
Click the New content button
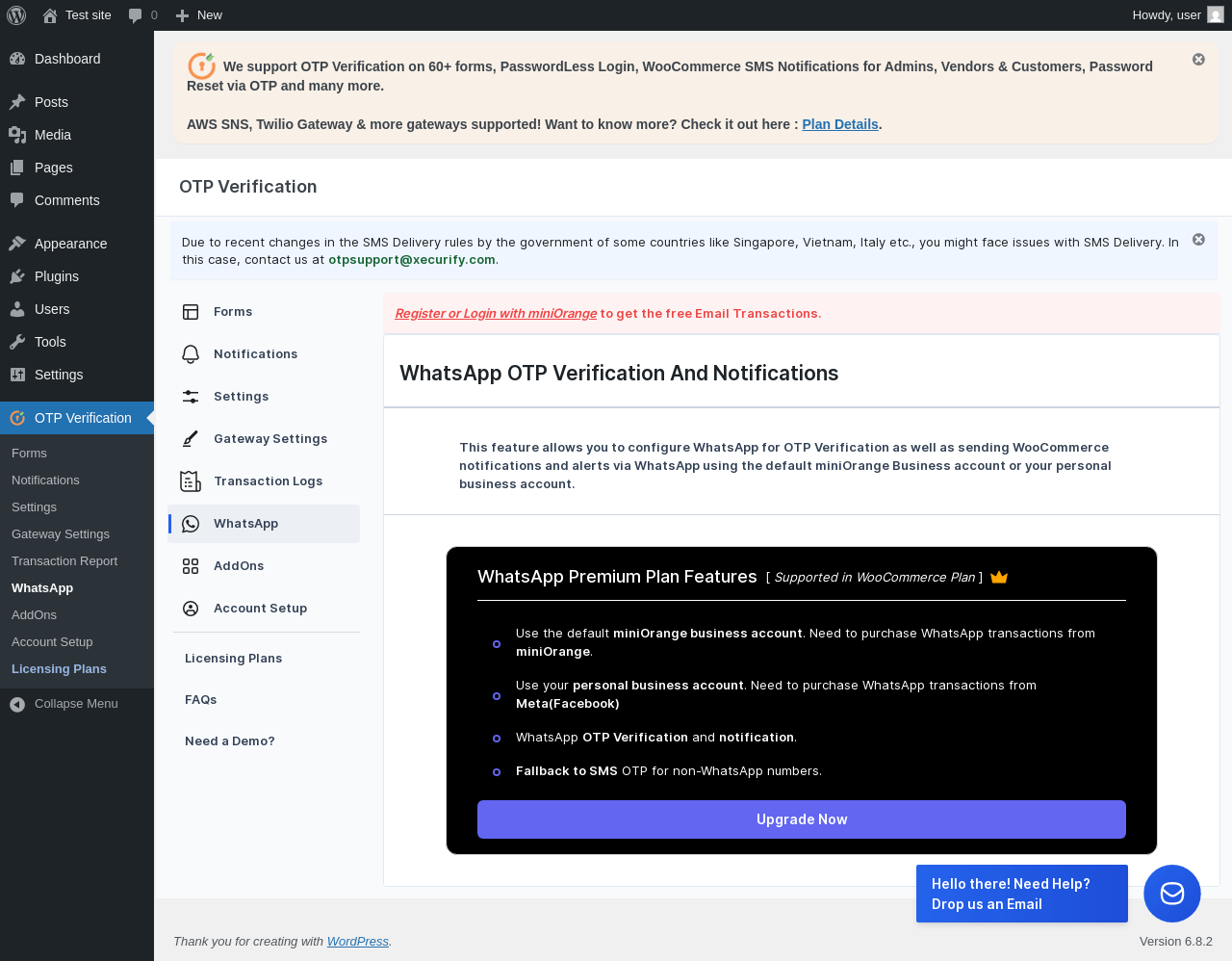click(198, 15)
